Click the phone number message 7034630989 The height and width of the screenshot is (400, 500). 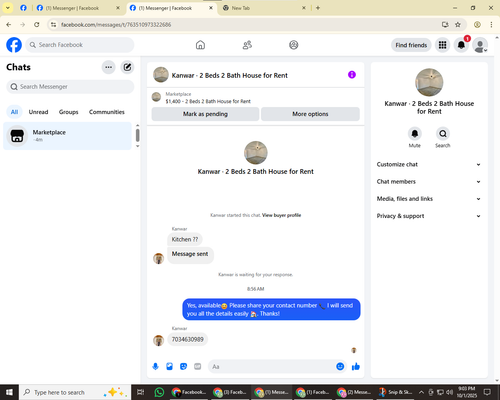(188, 339)
